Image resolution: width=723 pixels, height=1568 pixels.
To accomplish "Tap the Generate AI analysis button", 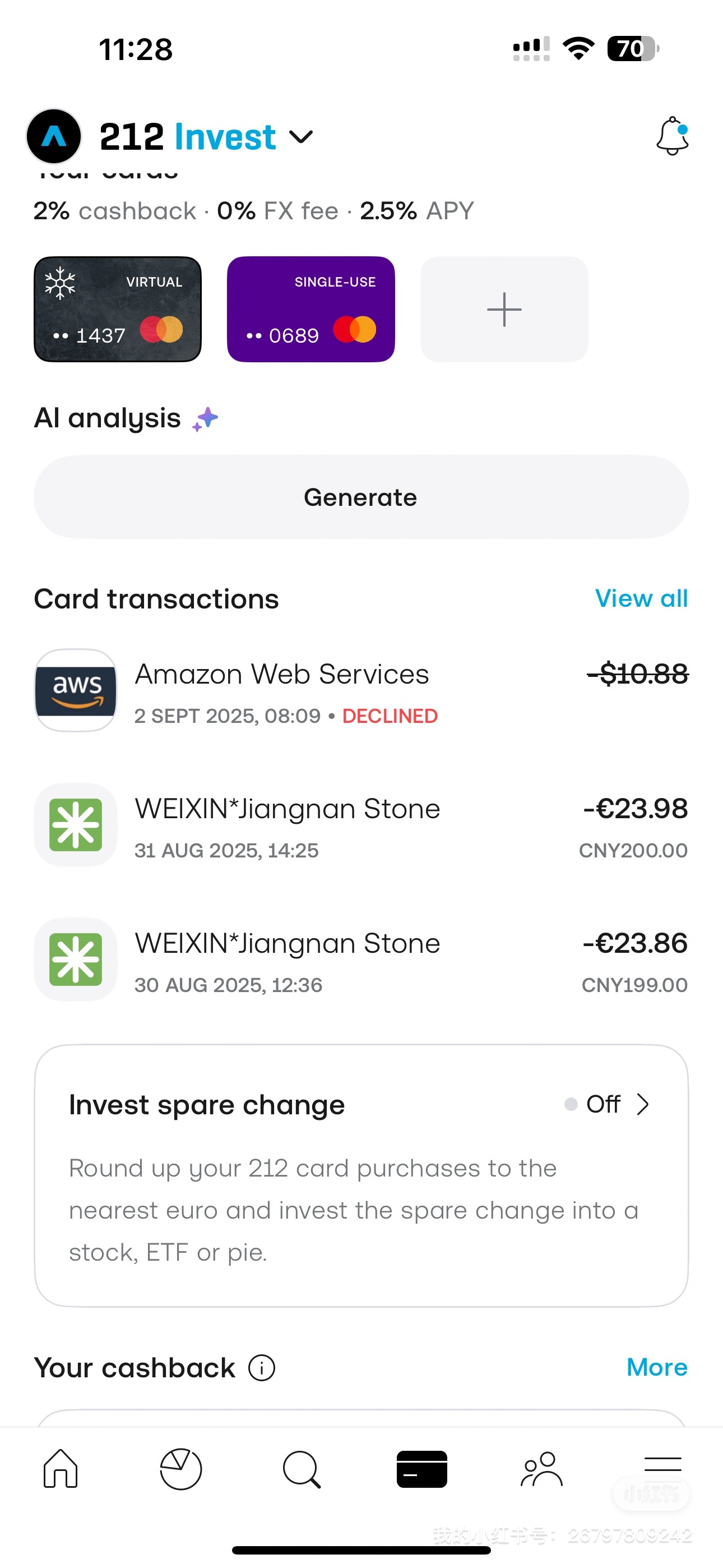I will (x=361, y=497).
